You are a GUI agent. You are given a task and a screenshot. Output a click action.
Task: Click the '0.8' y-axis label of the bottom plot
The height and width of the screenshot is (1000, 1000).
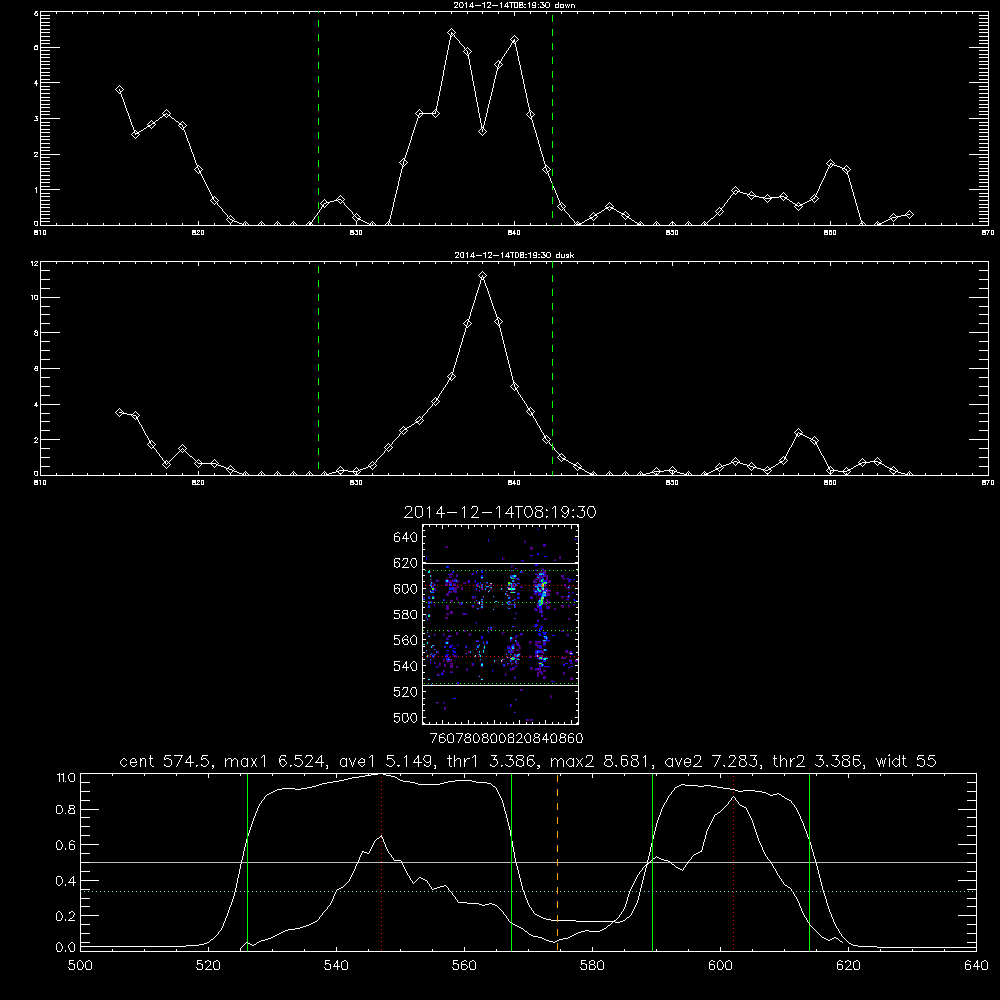[x=67, y=809]
